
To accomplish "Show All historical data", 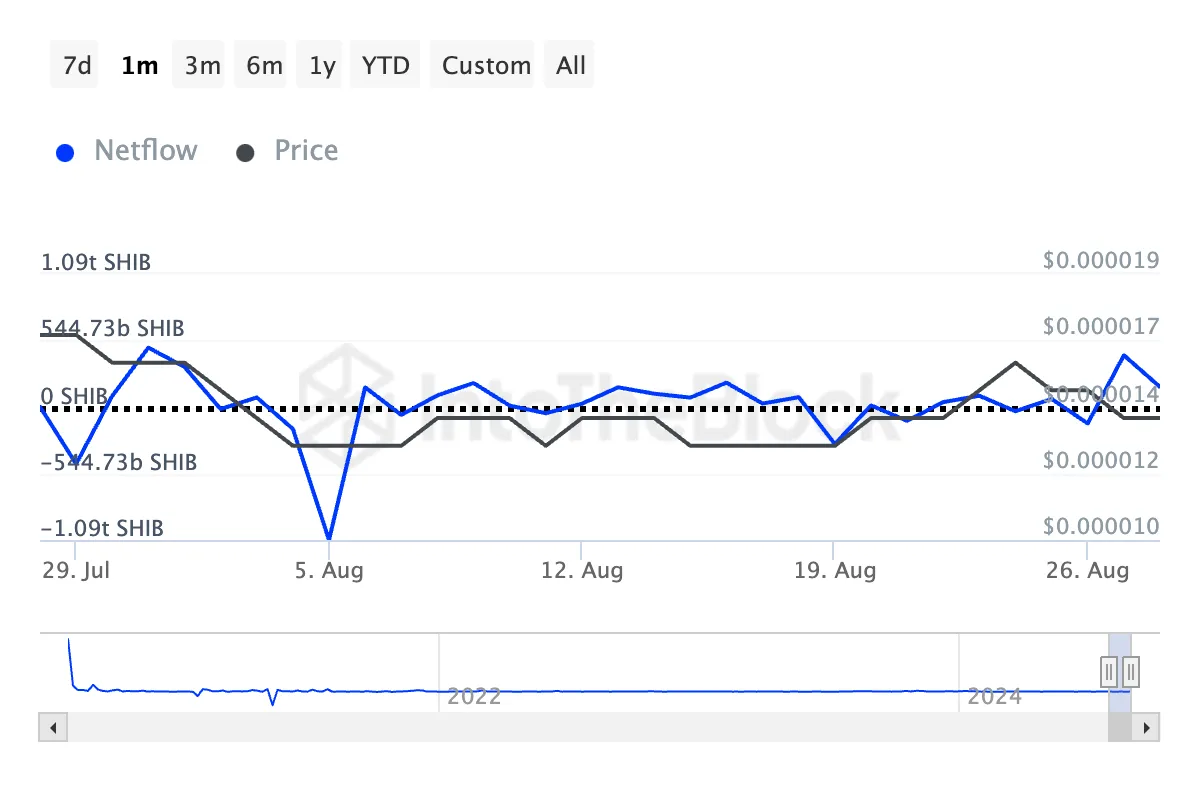I will pos(571,66).
